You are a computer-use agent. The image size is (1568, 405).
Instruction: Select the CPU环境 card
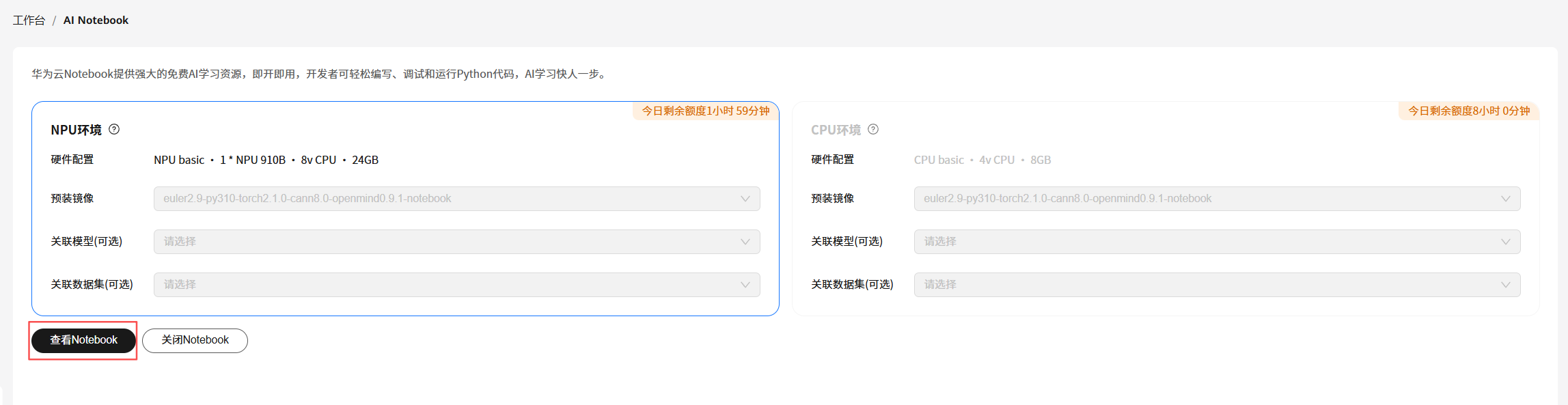tap(1161, 137)
